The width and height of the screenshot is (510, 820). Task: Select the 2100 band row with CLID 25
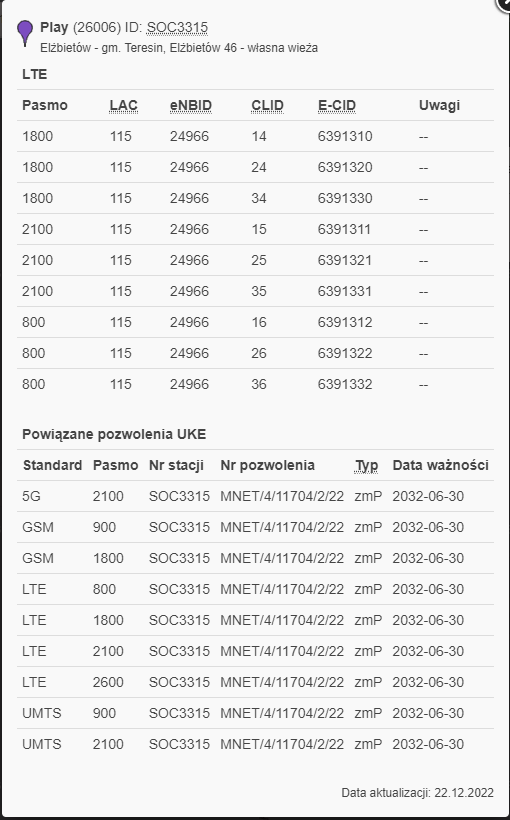pyautogui.click(x=255, y=260)
